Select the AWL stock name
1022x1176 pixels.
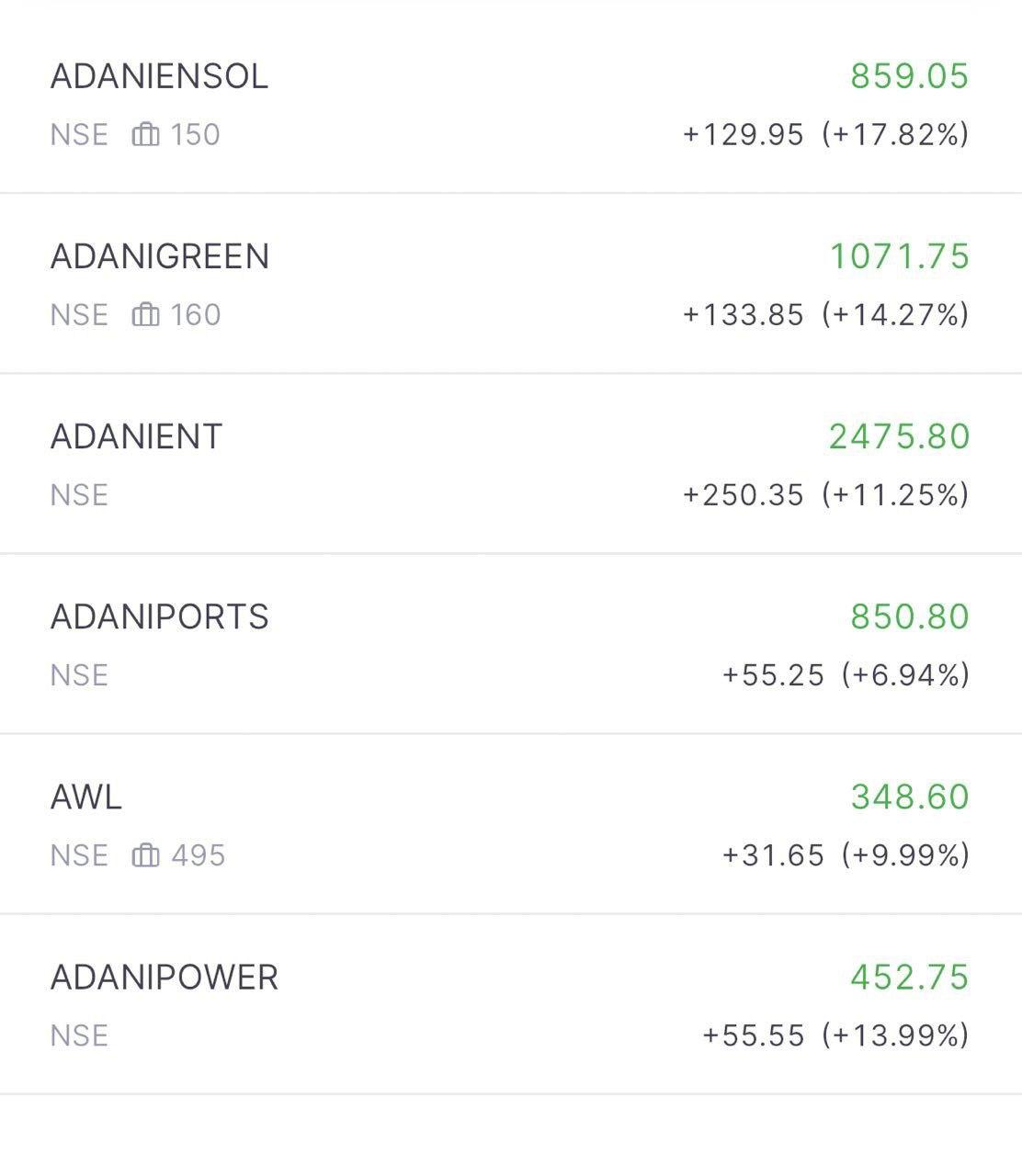point(86,797)
